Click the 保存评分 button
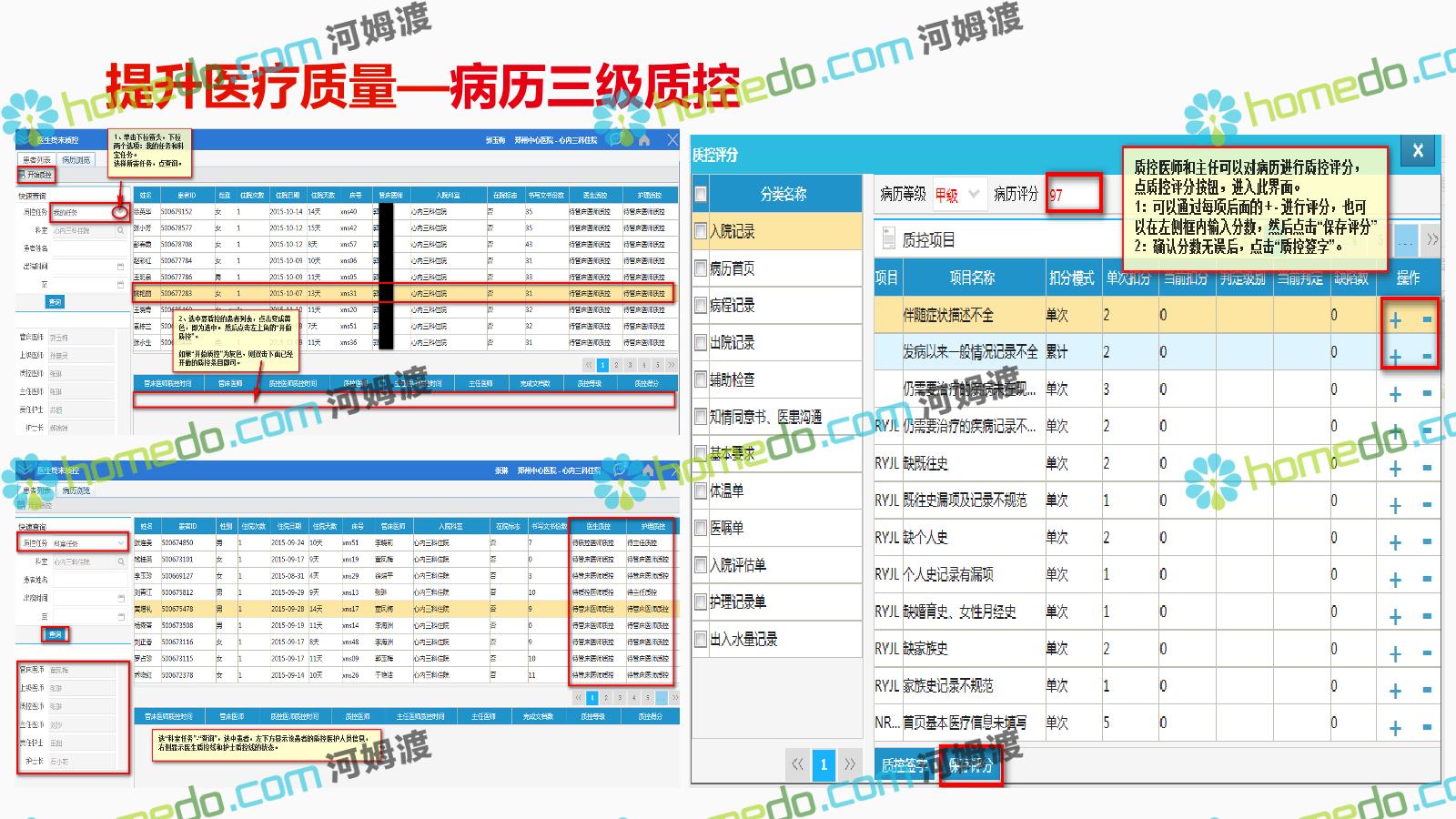The height and width of the screenshot is (819, 1456). pyautogui.click(x=970, y=766)
